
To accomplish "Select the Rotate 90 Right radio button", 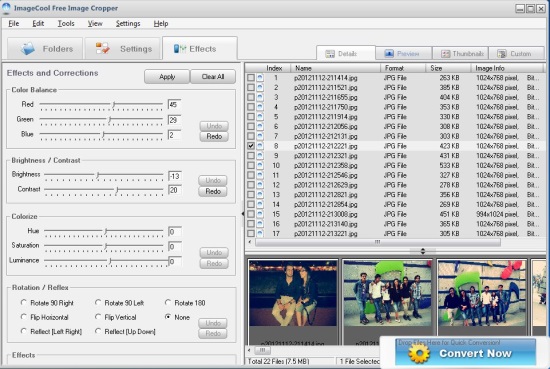I will click(24, 302).
